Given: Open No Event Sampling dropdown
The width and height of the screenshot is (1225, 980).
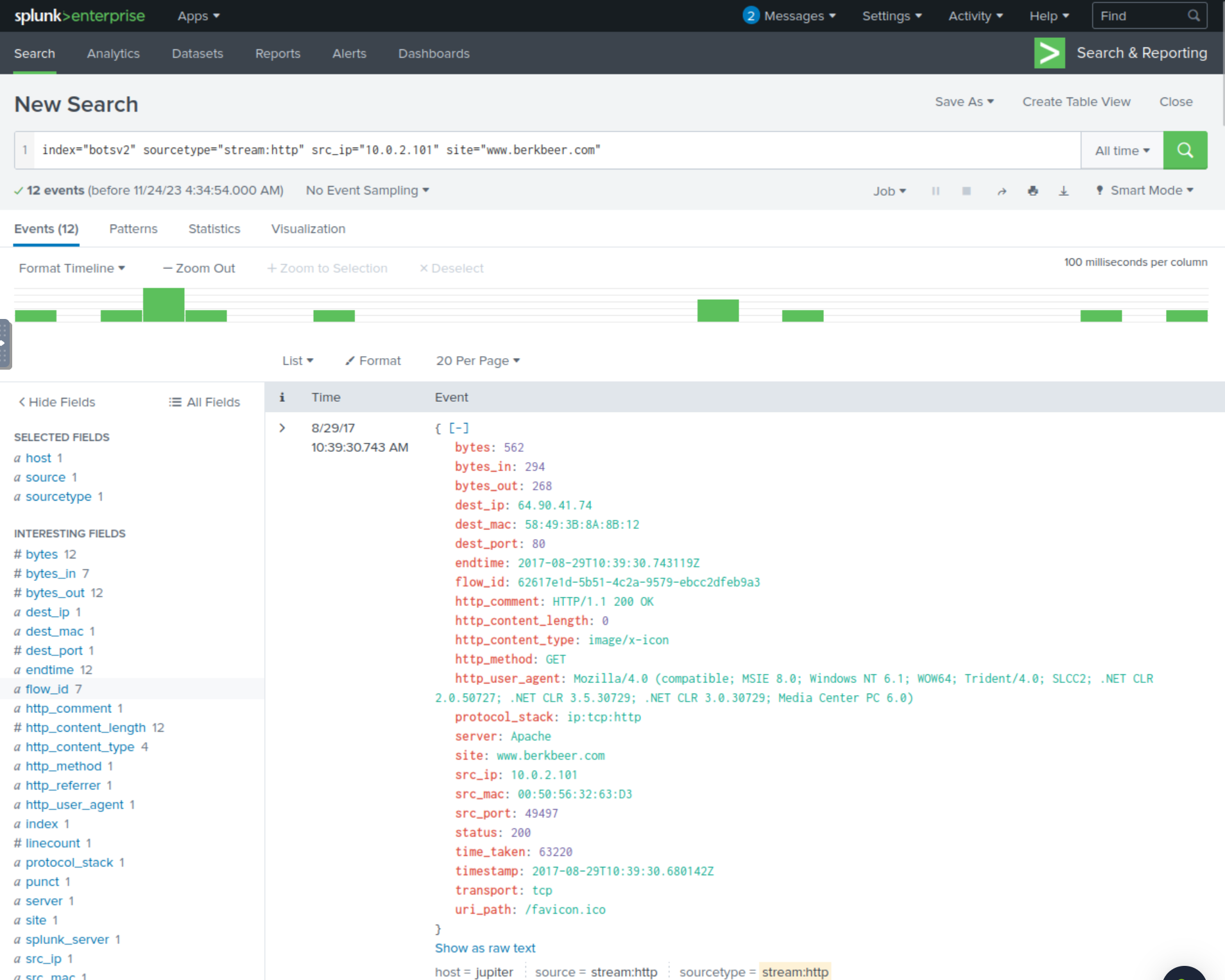Looking at the screenshot, I should pos(367,191).
